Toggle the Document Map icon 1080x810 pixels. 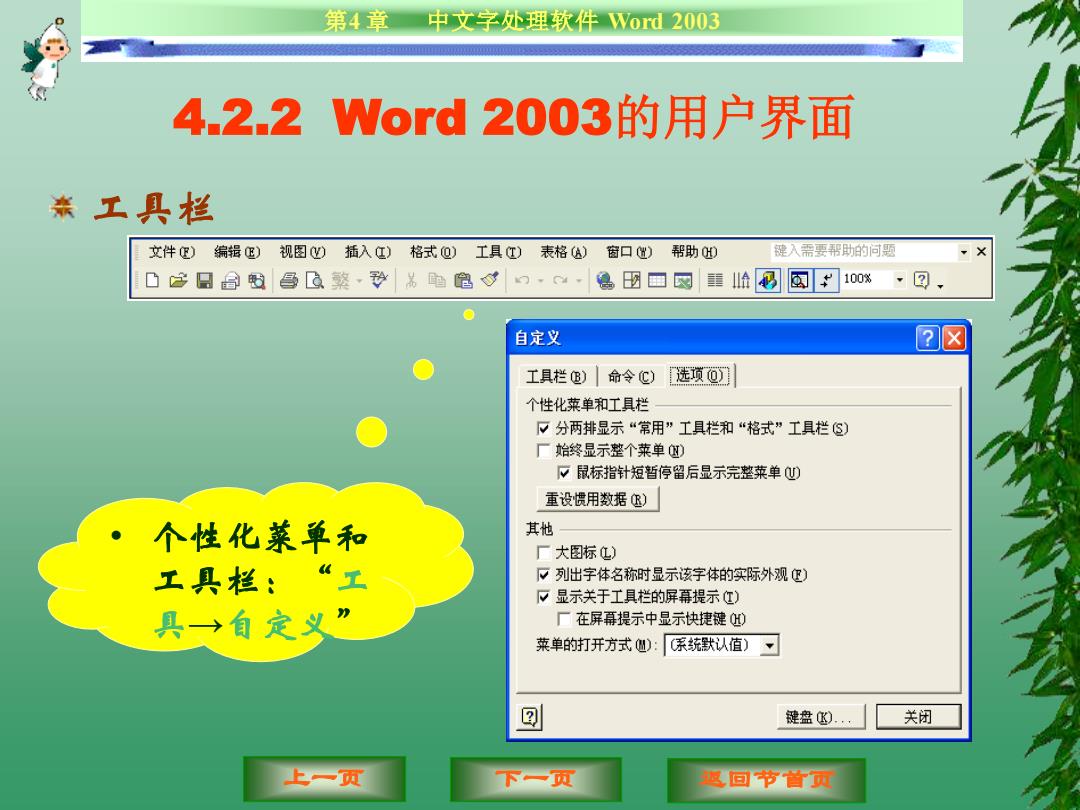(799, 280)
